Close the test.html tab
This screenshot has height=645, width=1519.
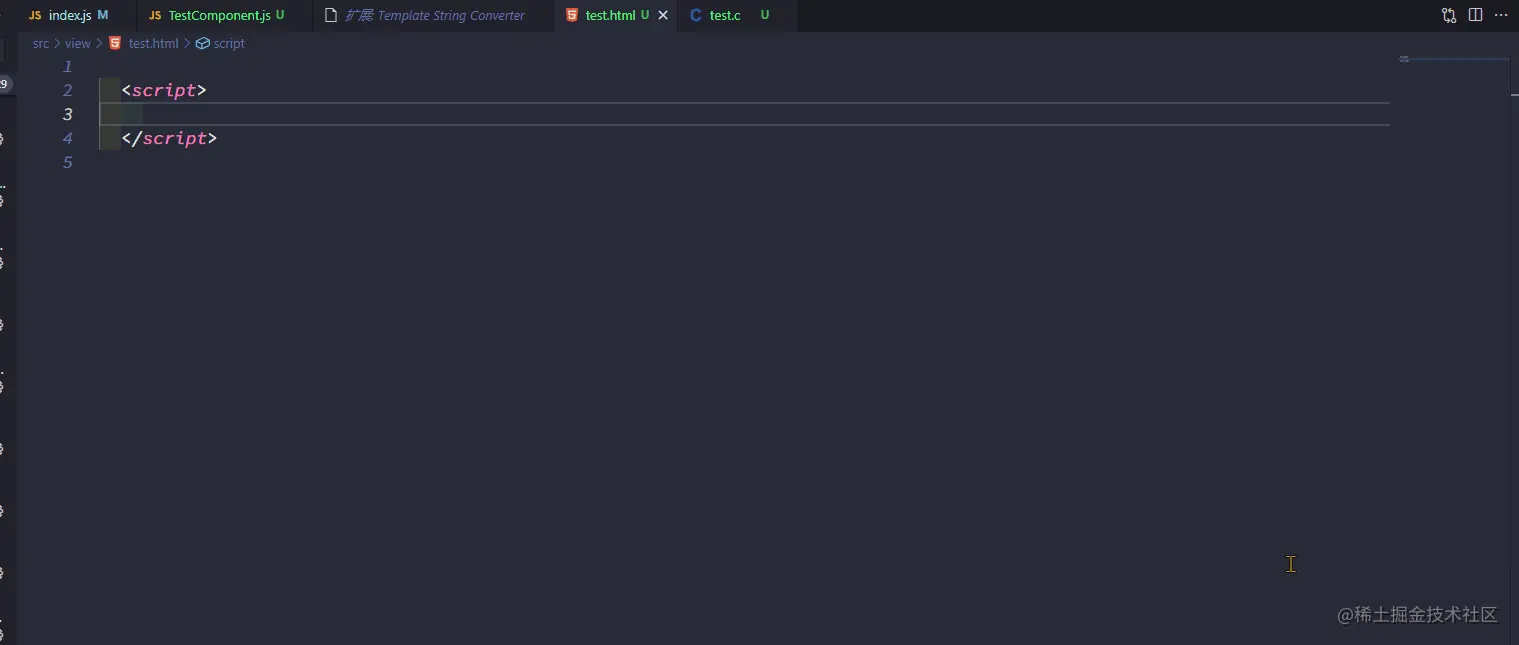pos(663,15)
